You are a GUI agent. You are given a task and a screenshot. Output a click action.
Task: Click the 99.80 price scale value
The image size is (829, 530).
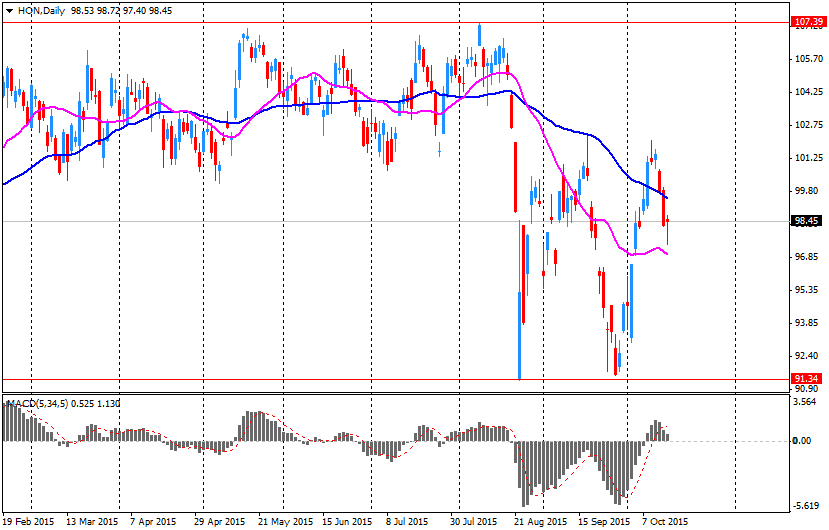[x=809, y=191]
